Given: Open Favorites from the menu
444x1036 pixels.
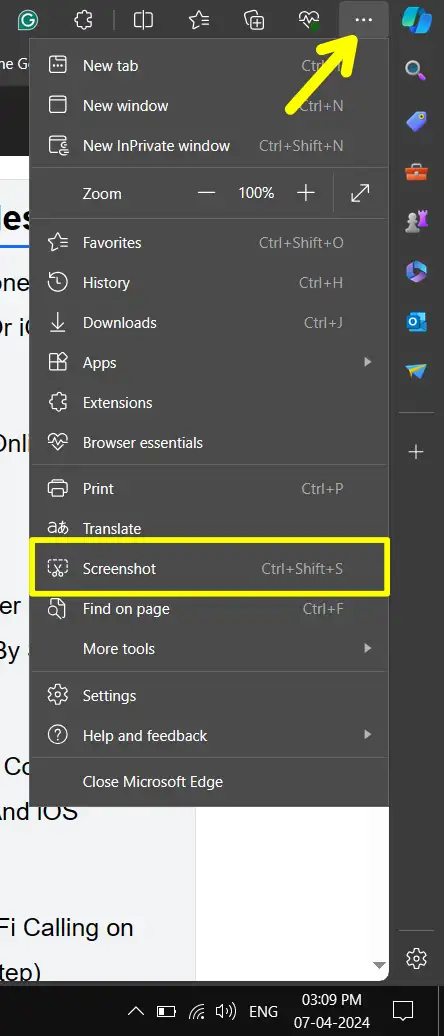Looking at the screenshot, I should [209, 242].
